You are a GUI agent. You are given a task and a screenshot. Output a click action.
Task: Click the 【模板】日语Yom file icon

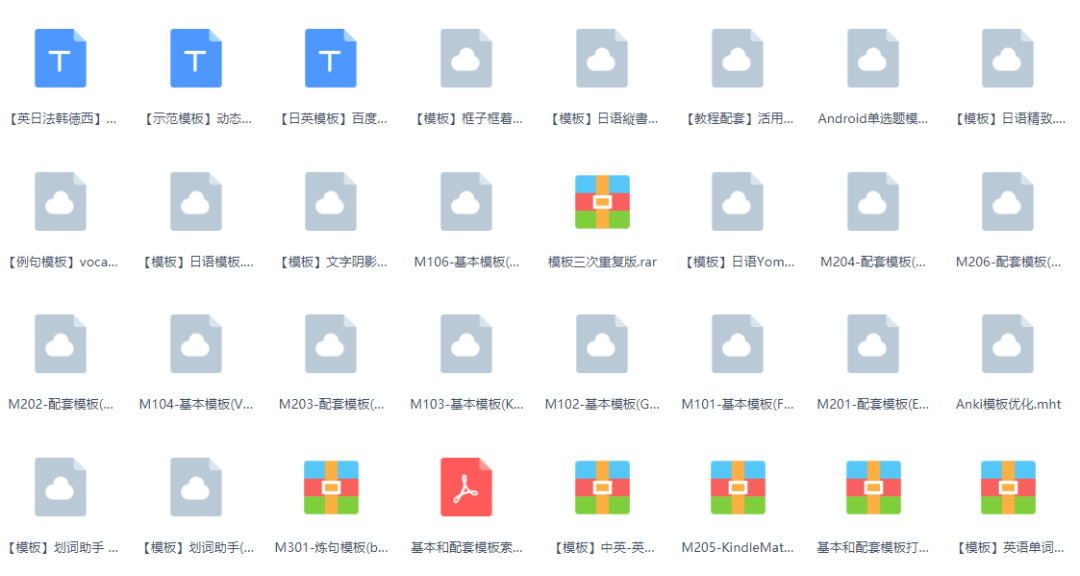(x=738, y=201)
